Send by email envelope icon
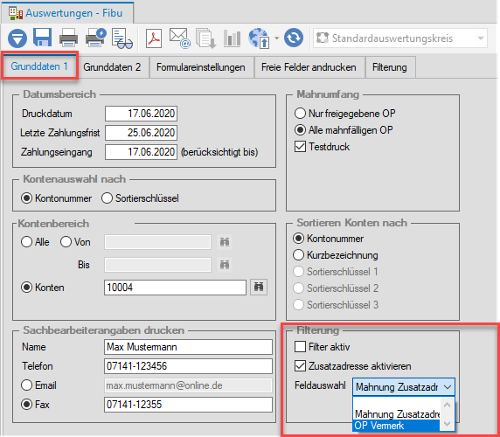This screenshot has height=437, width=500. (180, 38)
